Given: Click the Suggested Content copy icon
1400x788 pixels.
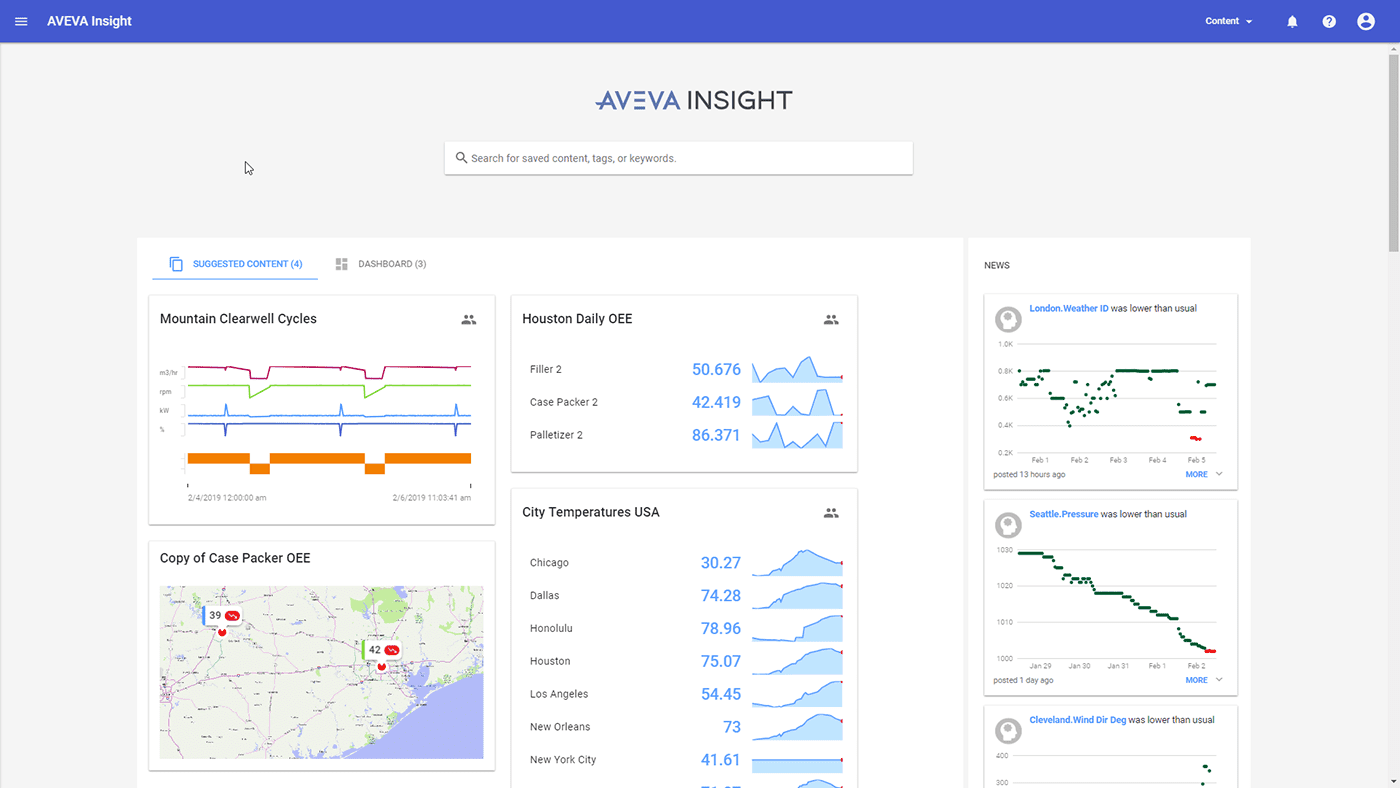Looking at the screenshot, I should tap(176, 264).
